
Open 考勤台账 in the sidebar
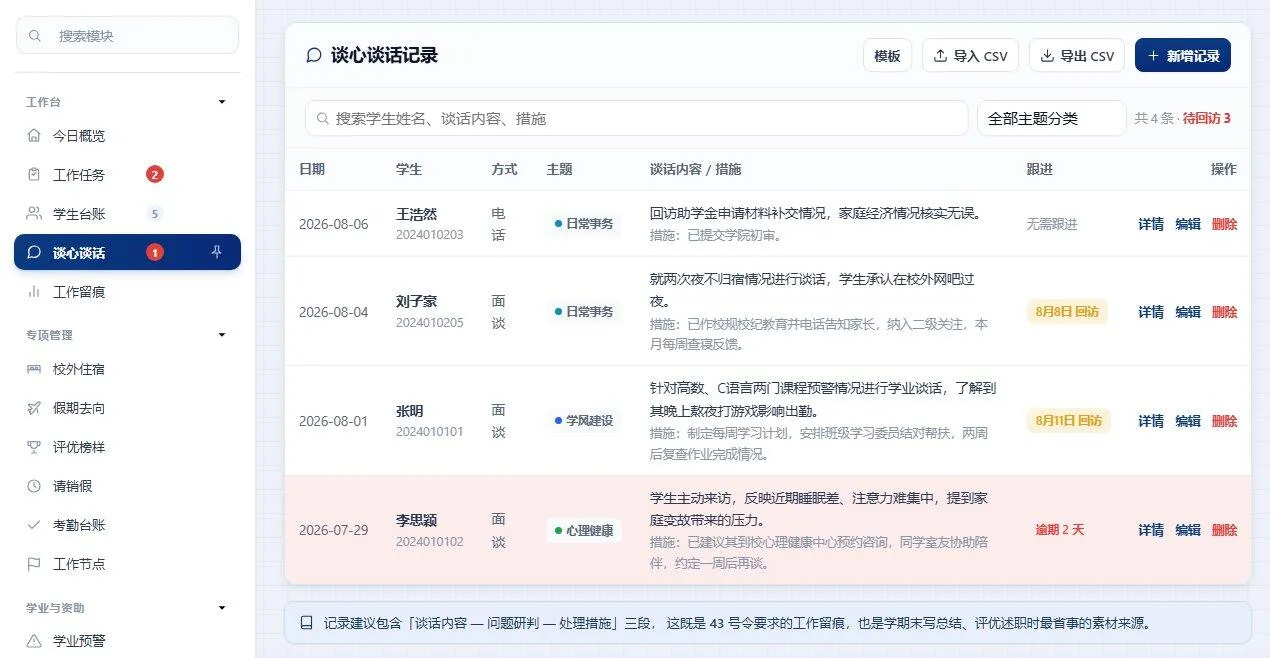pyautogui.click(x=127, y=525)
